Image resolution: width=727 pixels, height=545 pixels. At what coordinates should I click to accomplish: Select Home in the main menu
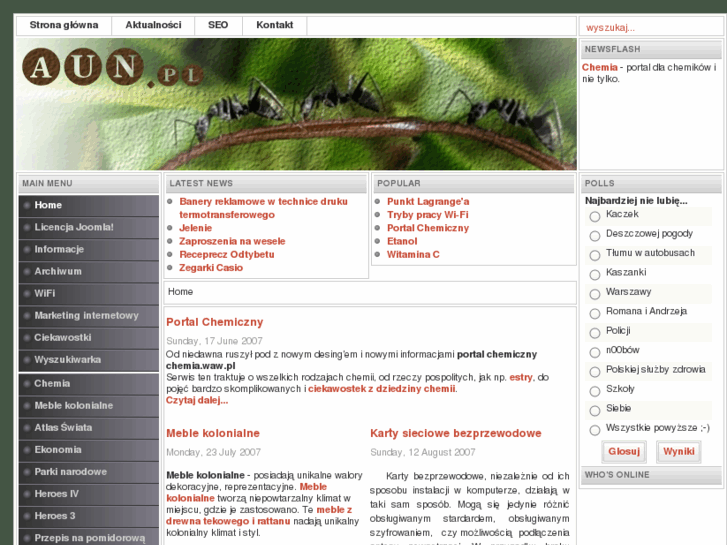[x=89, y=205]
